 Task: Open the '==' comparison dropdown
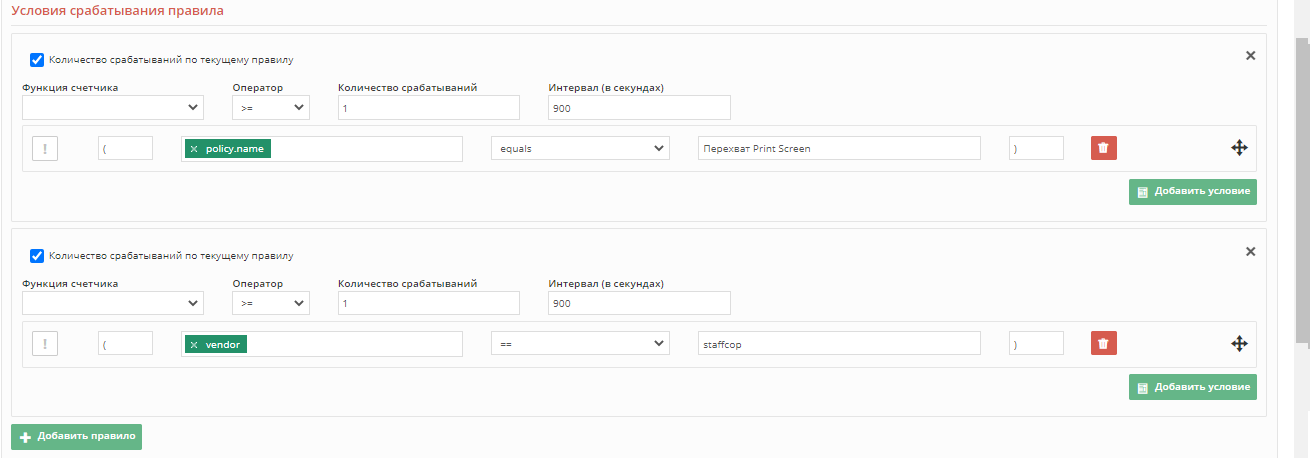pos(580,344)
